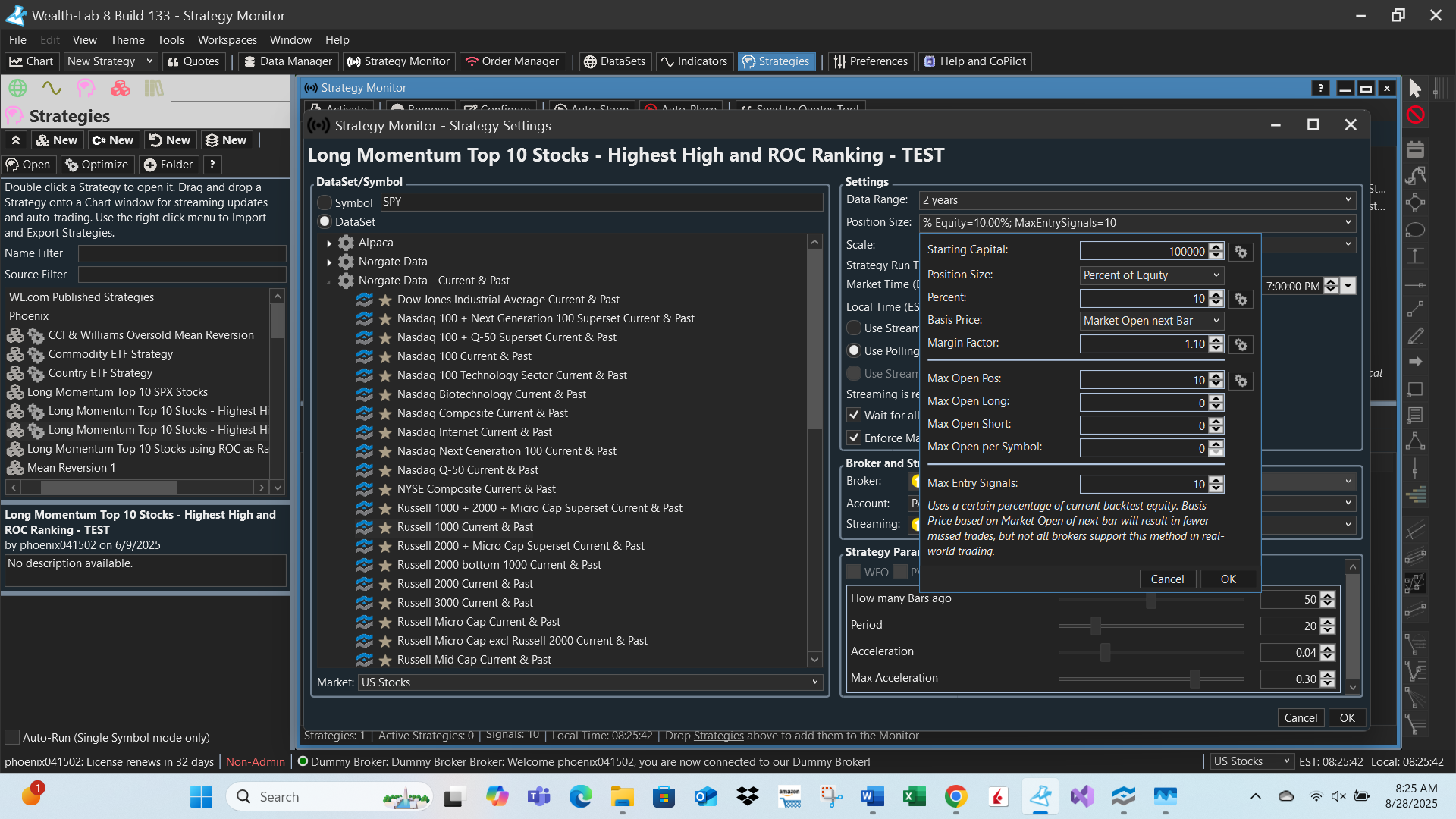
Task: Open the Workspaces menu
Action: click(x=227, y=40)
